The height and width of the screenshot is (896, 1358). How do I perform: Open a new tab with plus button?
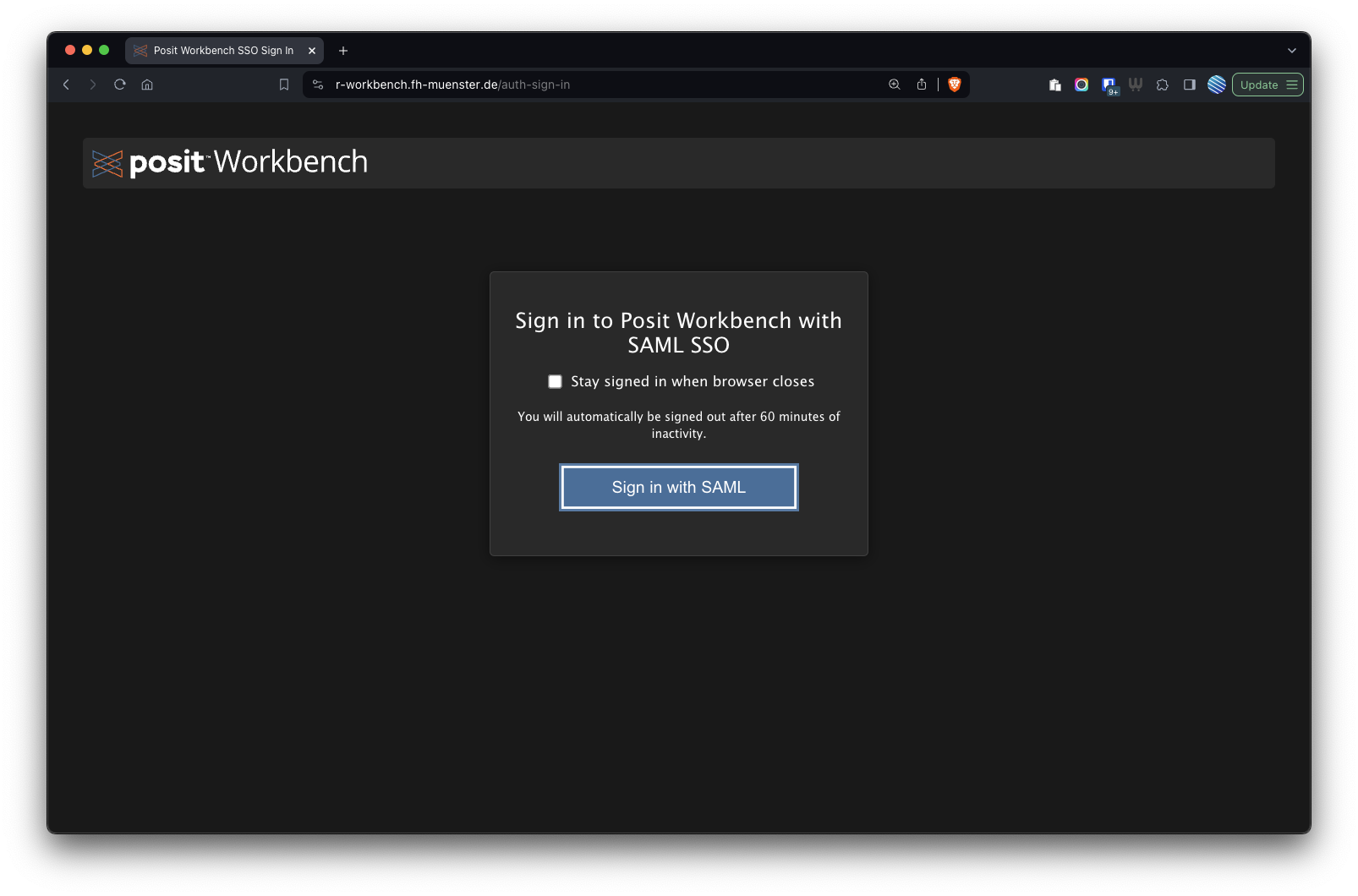(343, 51)
